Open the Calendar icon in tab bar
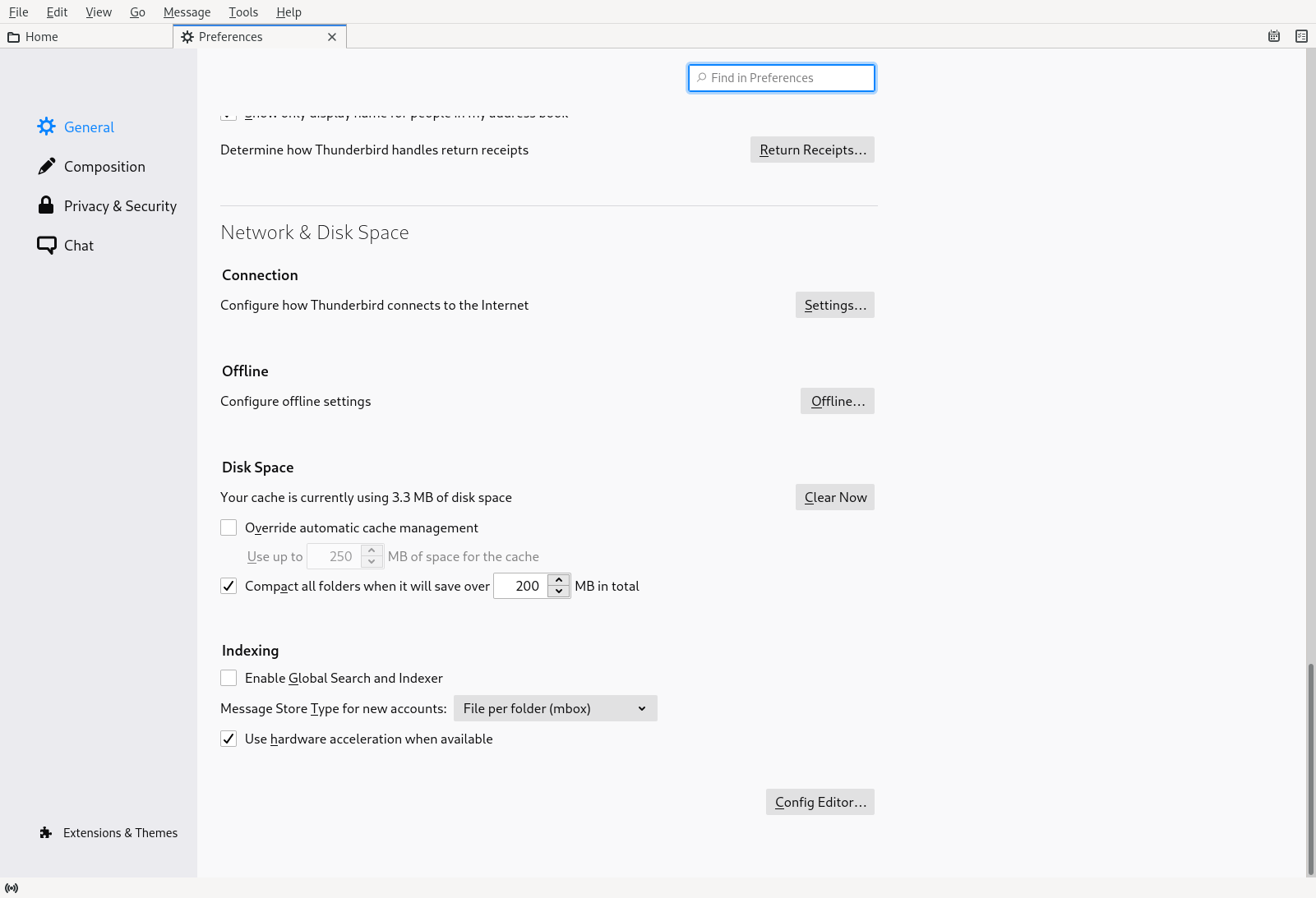Screen dimensions: 1316x898 point(1274,36)
